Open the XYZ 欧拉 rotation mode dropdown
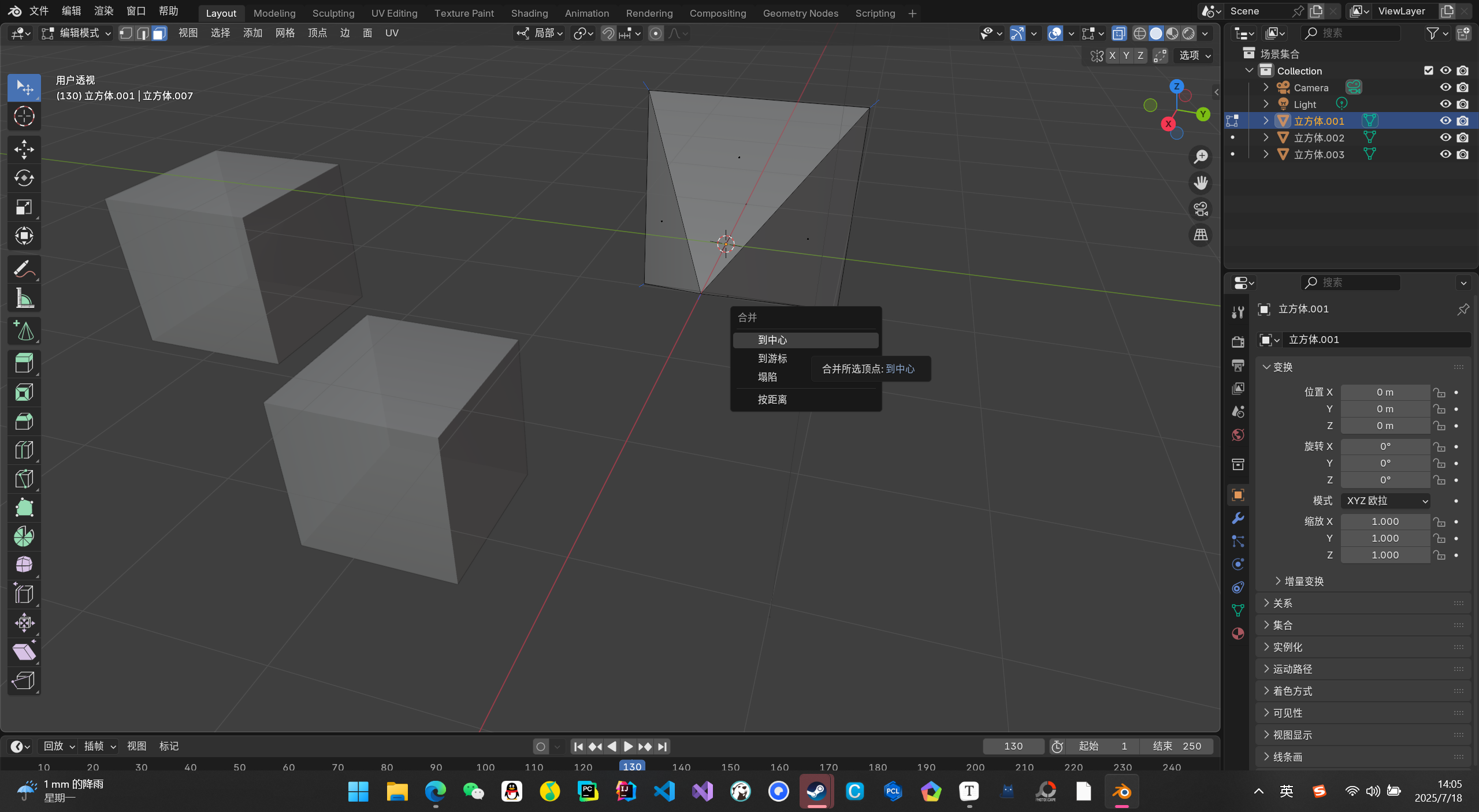The image size is (1479, 812). click(x=1385, y=501)
